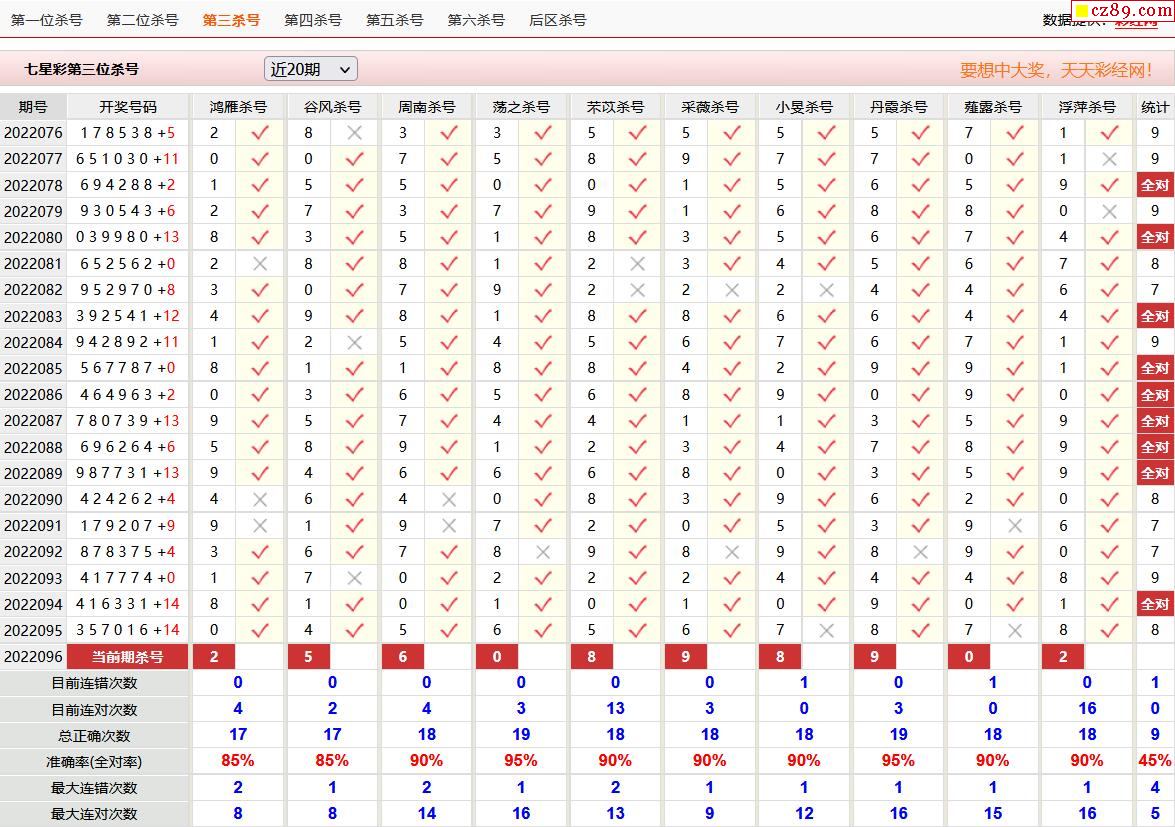Click the 浮萍杀号 column header
This screenshot has height=827, width=1175.
point(1087,107)
